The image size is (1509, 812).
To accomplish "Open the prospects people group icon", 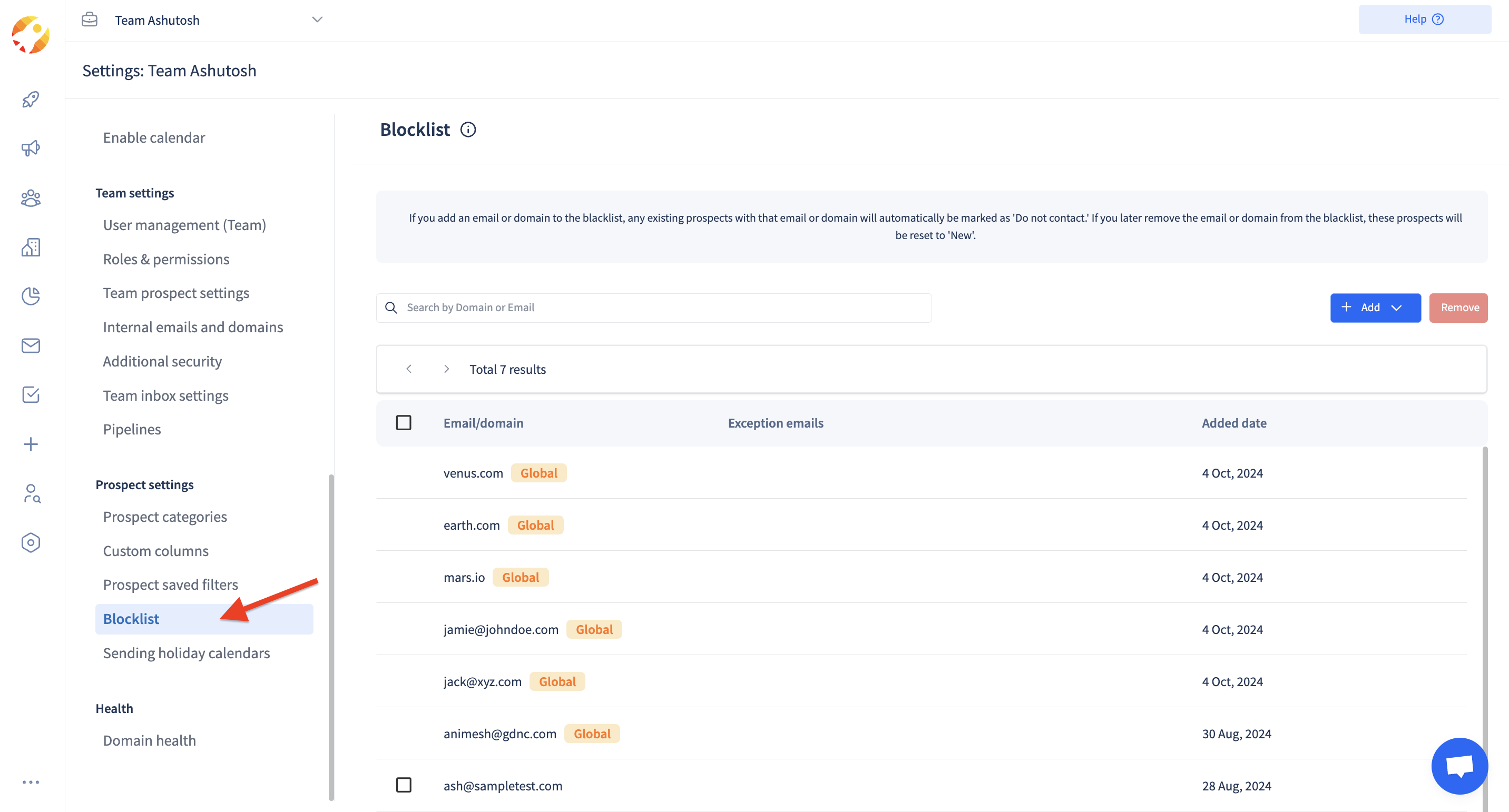I will [31, 199].
